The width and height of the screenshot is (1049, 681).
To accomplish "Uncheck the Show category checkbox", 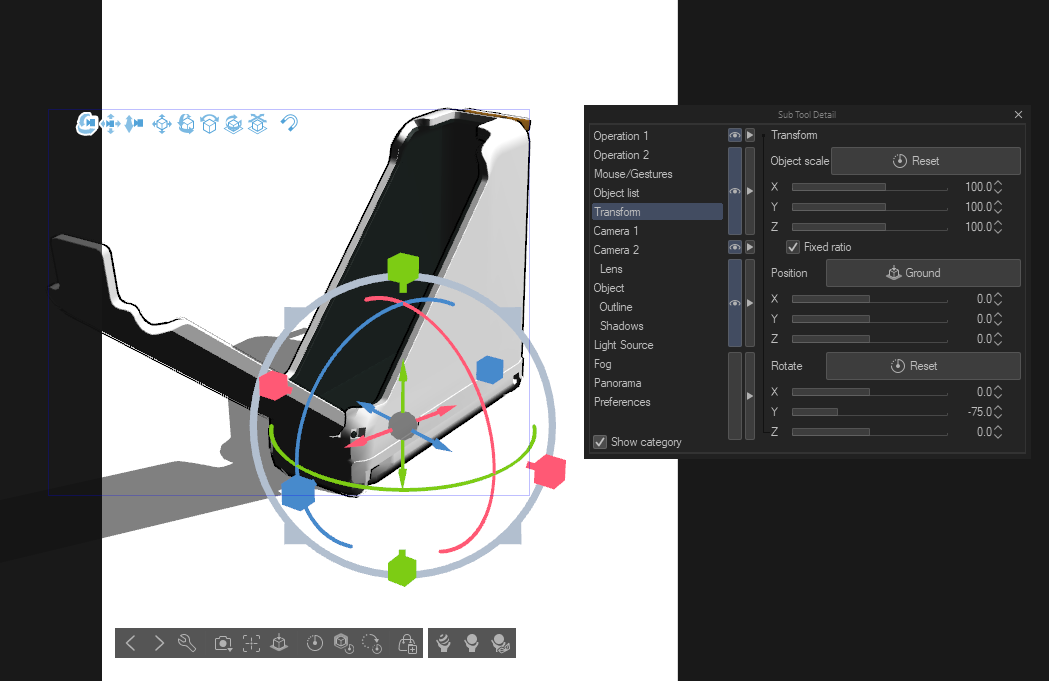I will click(x=600, y=442).
